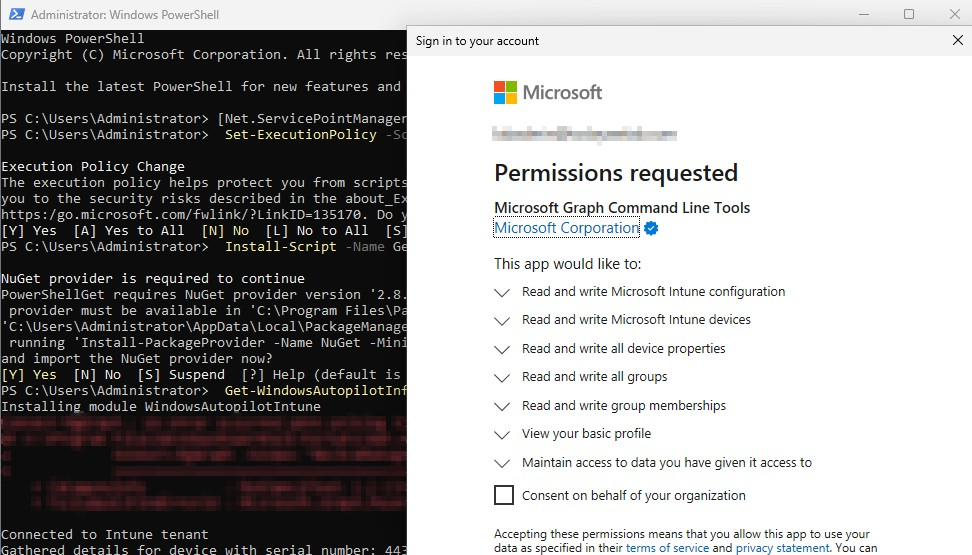Expand Read and write all groups permission

point(502,377)
